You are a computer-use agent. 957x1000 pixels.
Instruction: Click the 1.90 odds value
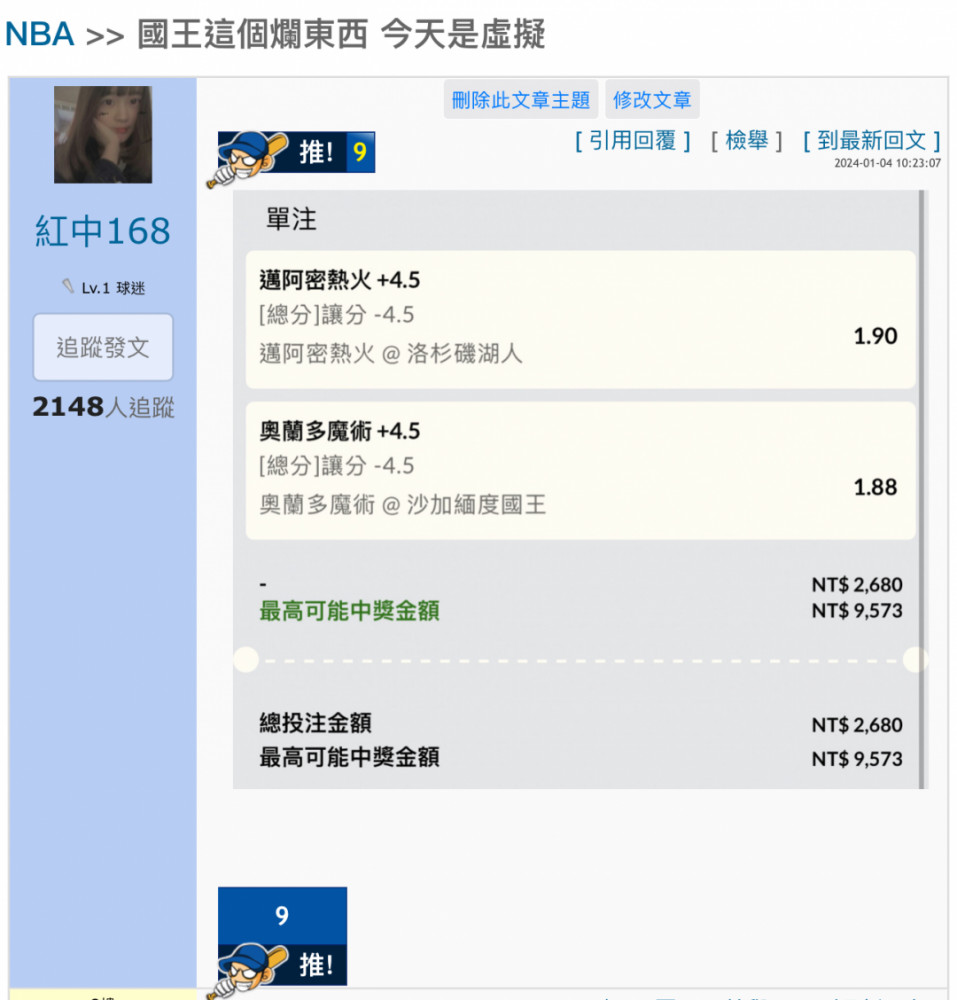pyautogui.click(x=875, y=336)
